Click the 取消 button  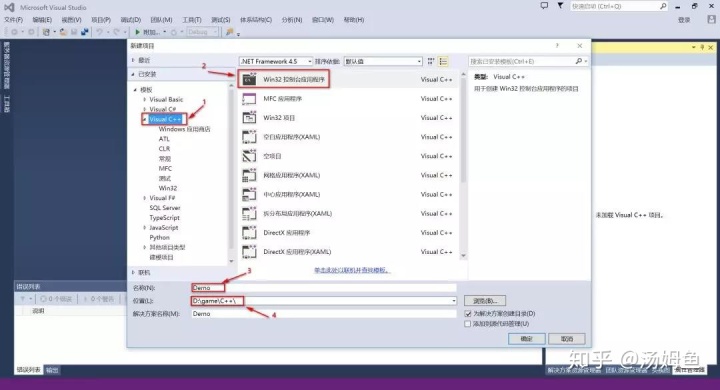[567, 339]
